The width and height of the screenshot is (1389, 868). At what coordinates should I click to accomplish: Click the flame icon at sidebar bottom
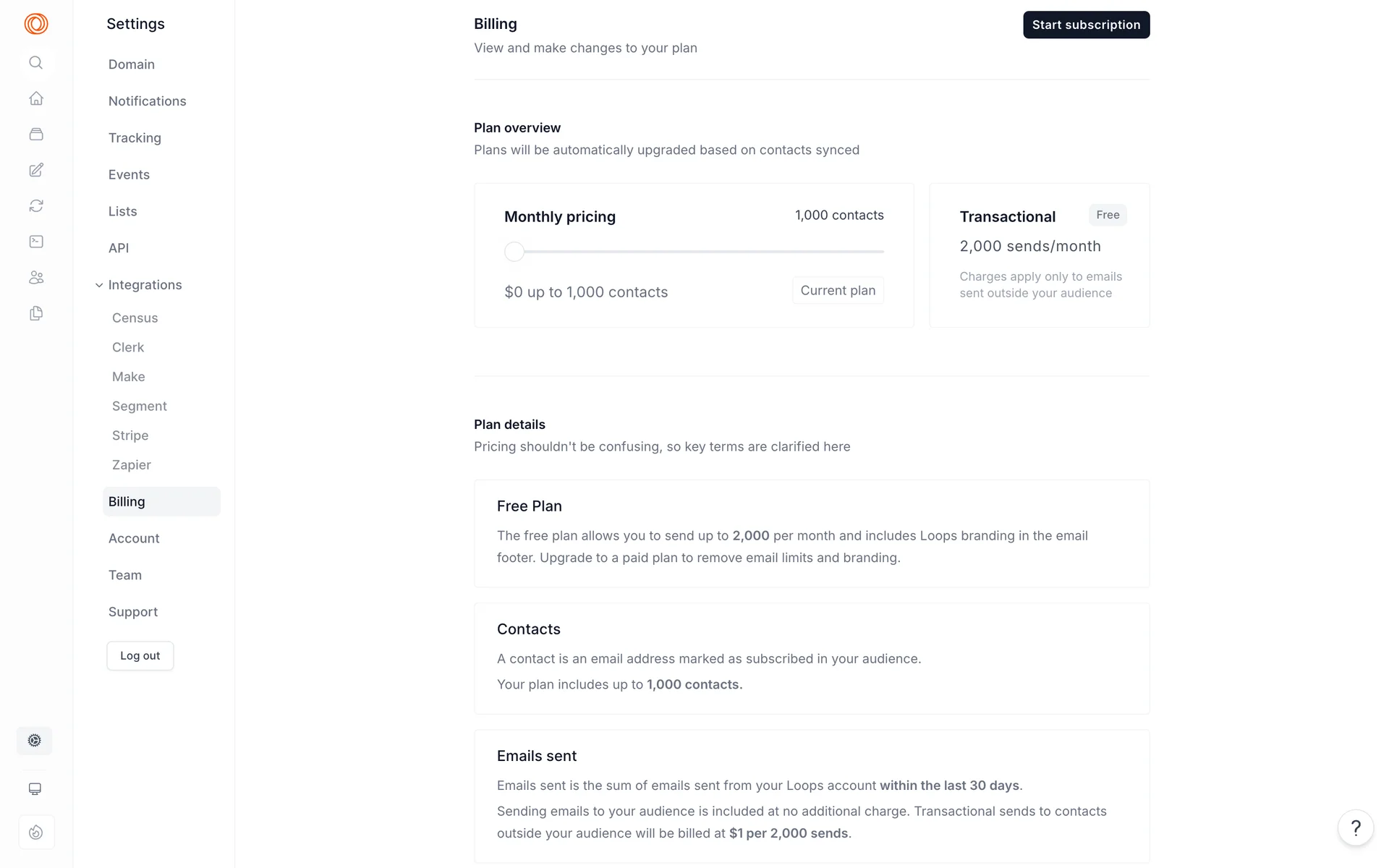(x=36, y=833)
